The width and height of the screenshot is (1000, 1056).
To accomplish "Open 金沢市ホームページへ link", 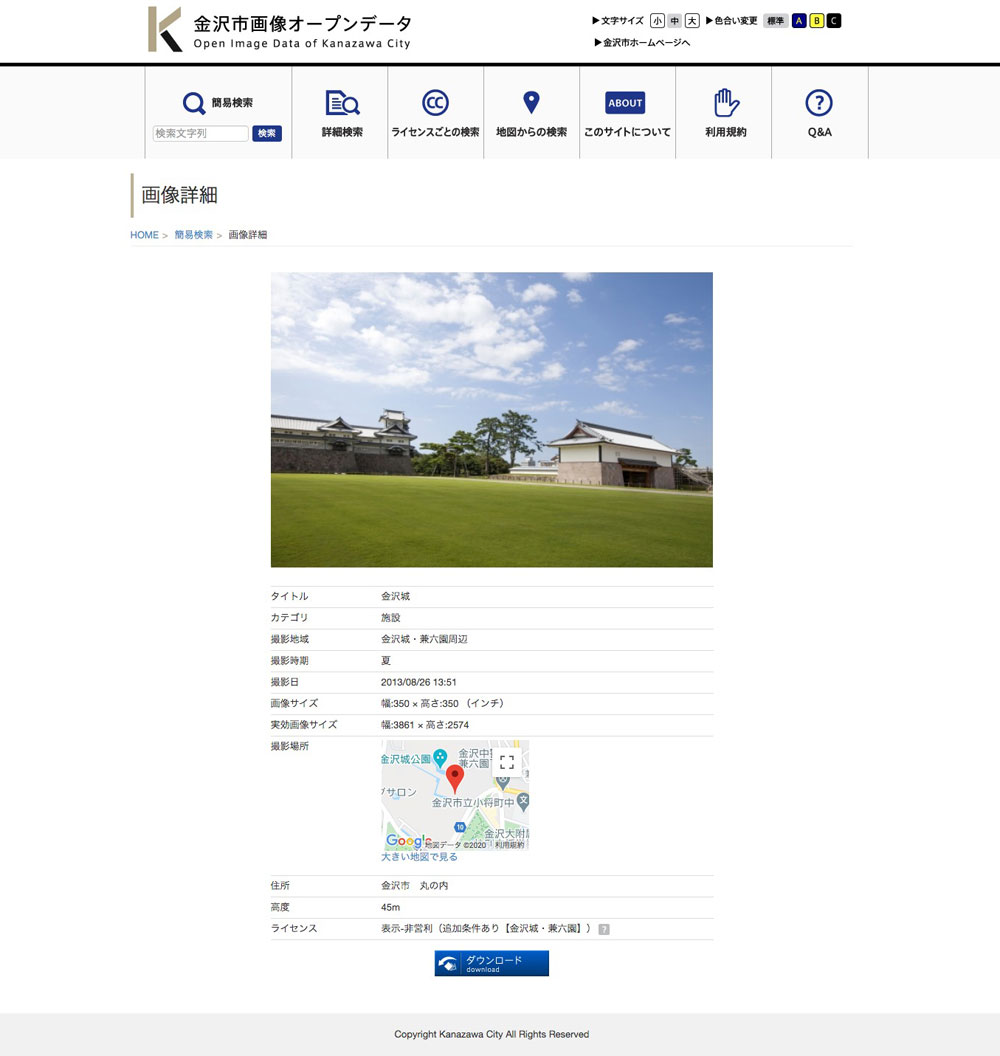I will (x=642, y=42).
